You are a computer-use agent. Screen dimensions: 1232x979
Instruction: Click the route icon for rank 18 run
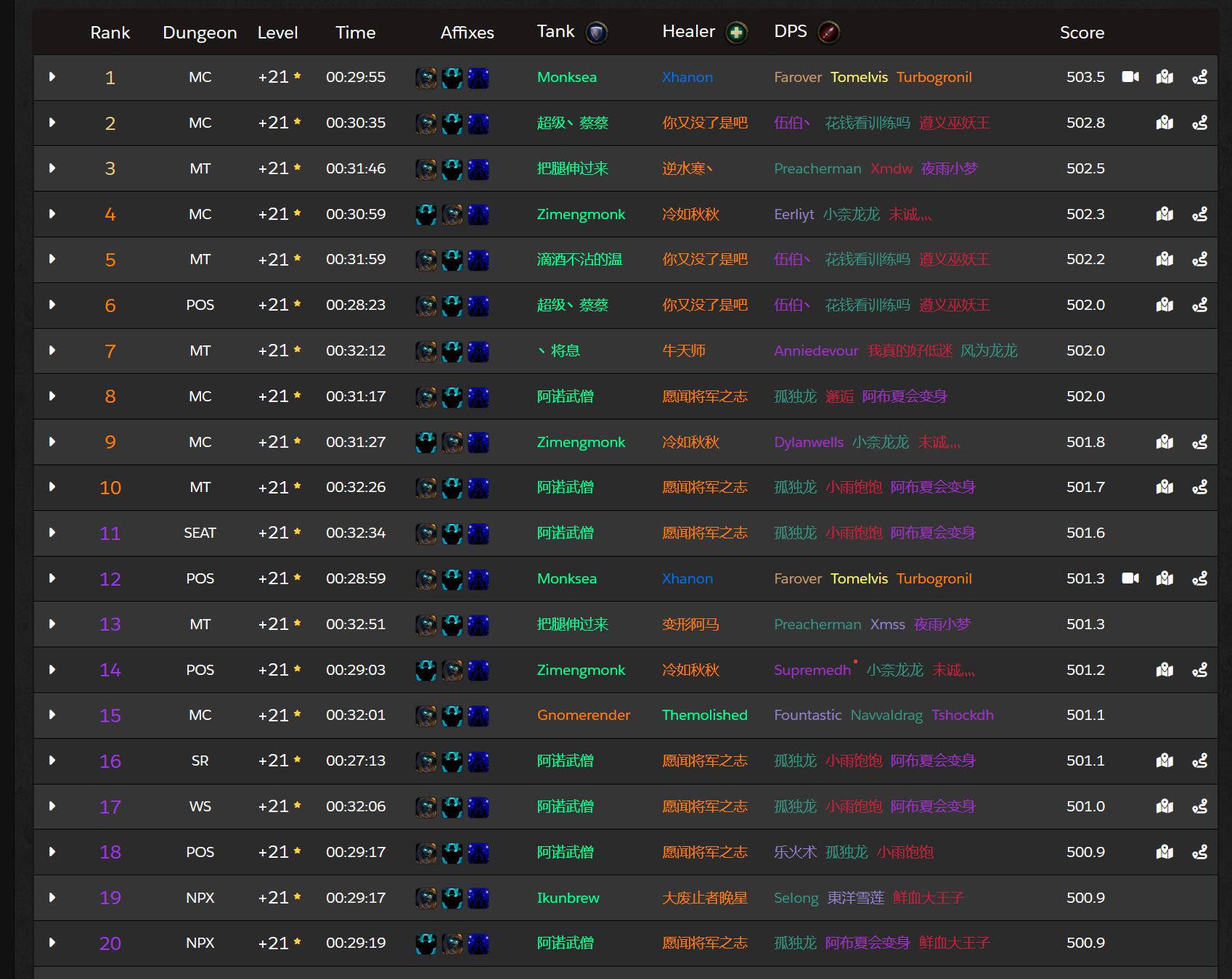click(1200, 852)
